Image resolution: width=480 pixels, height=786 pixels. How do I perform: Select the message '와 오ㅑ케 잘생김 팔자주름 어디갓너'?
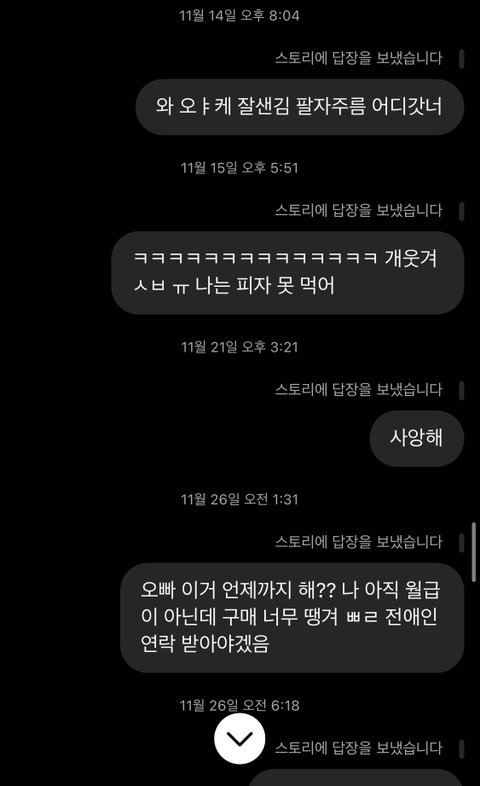coord(300,107)
